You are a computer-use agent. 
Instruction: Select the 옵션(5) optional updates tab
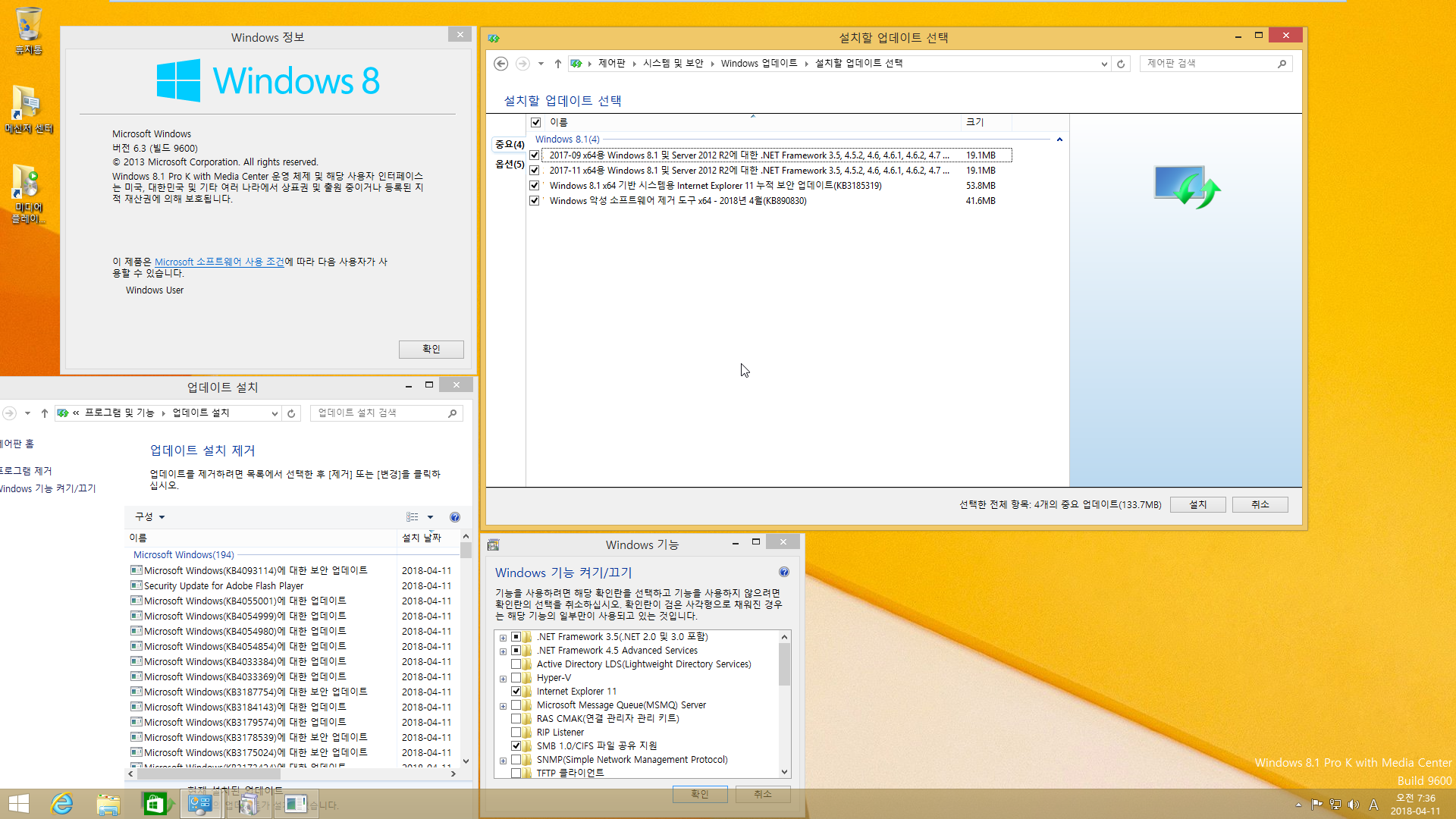pos(509,165)
